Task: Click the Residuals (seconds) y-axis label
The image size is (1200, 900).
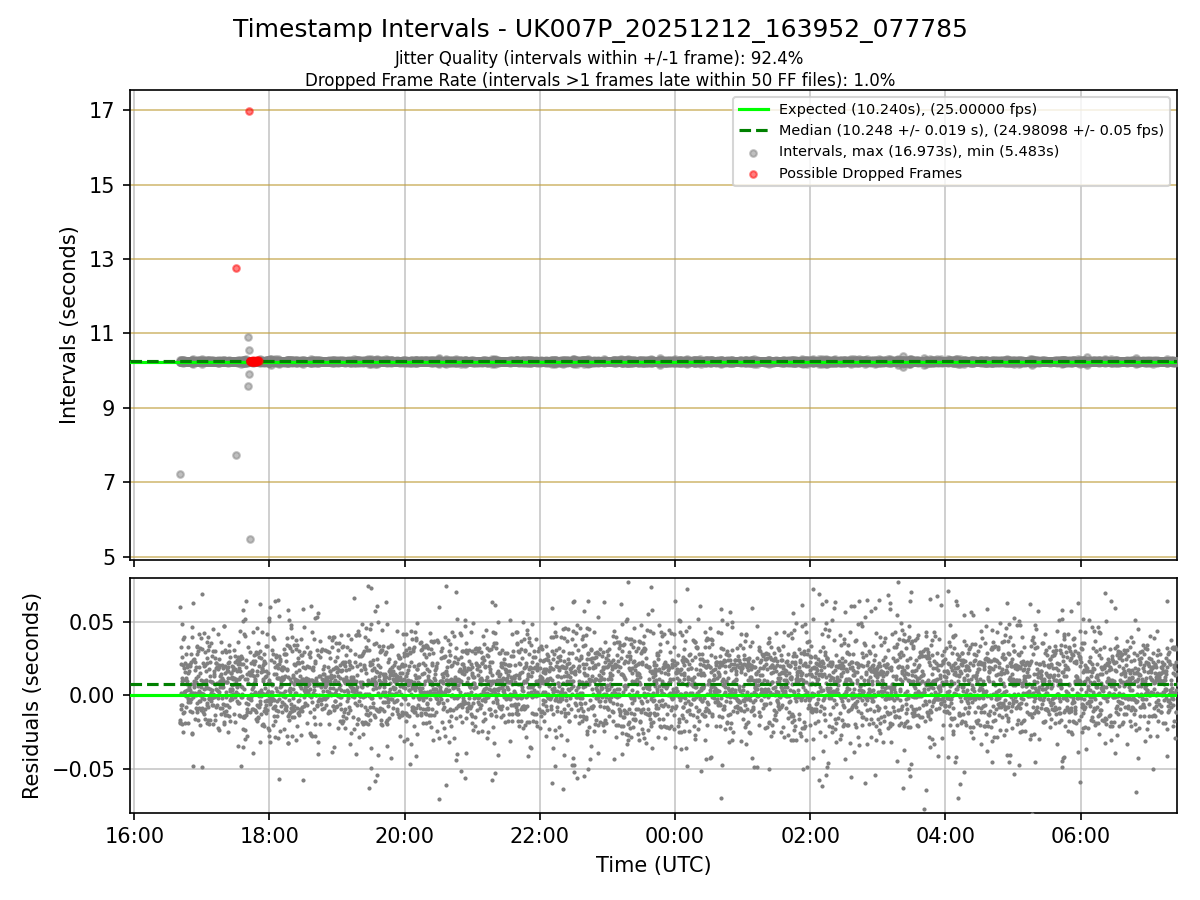Action: pyautogui.click(x=32, y=696)
